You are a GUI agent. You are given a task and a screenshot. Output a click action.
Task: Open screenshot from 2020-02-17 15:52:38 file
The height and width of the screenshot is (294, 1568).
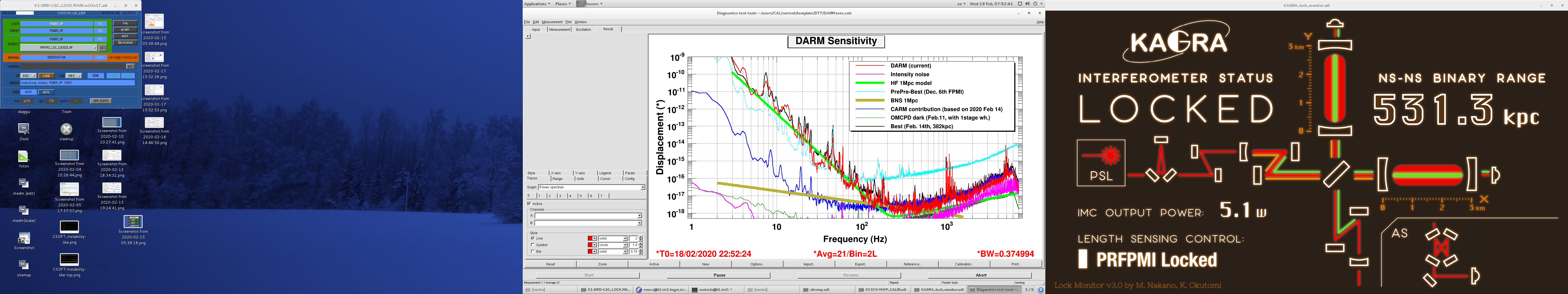tap(155, 56)
